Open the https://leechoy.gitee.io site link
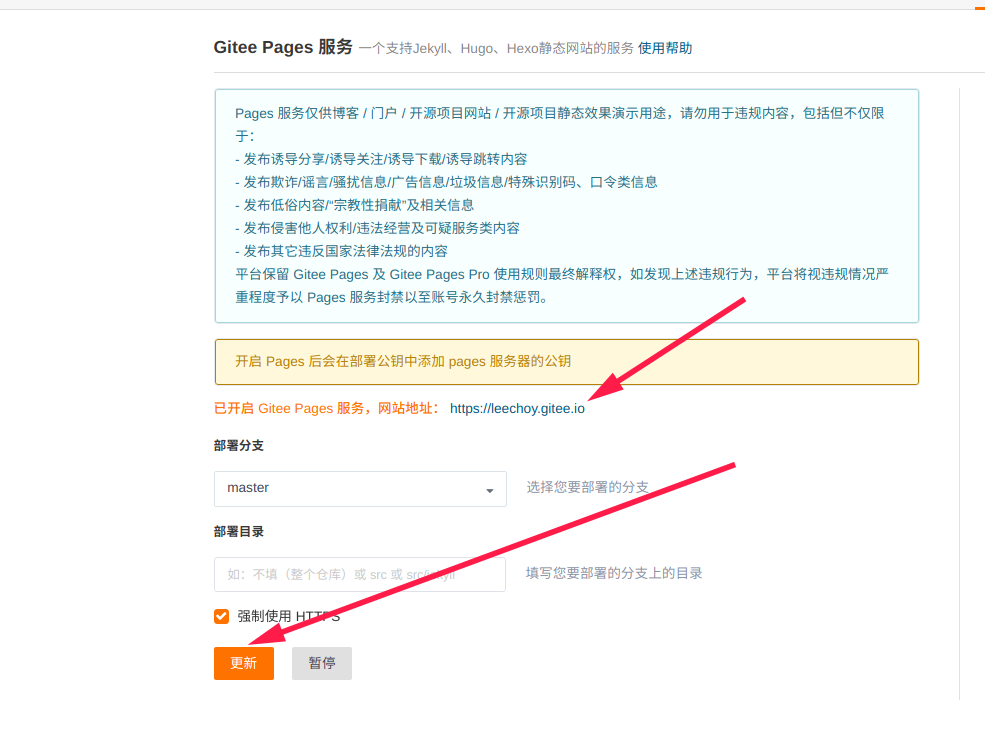 tap(517, 408)
